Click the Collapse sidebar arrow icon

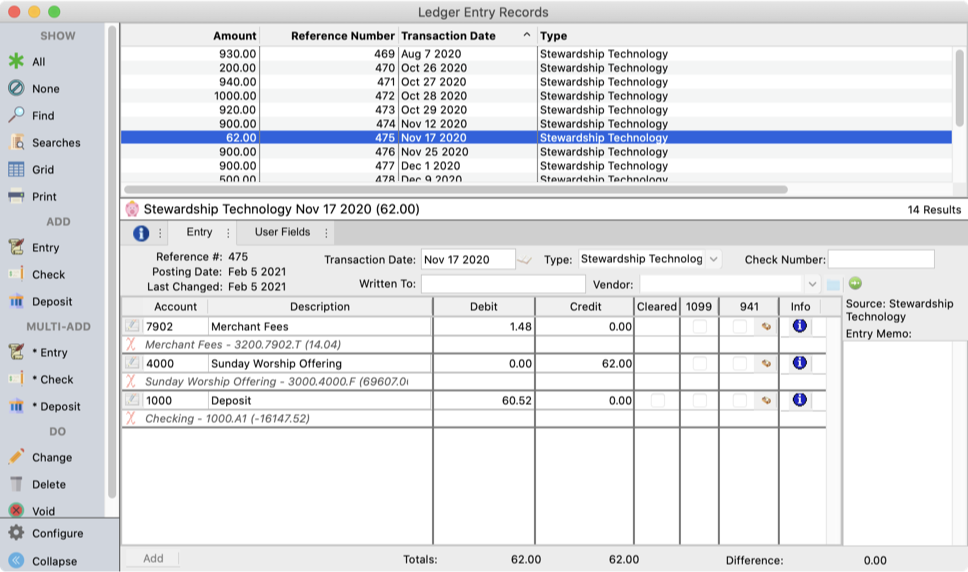(16, 561)
